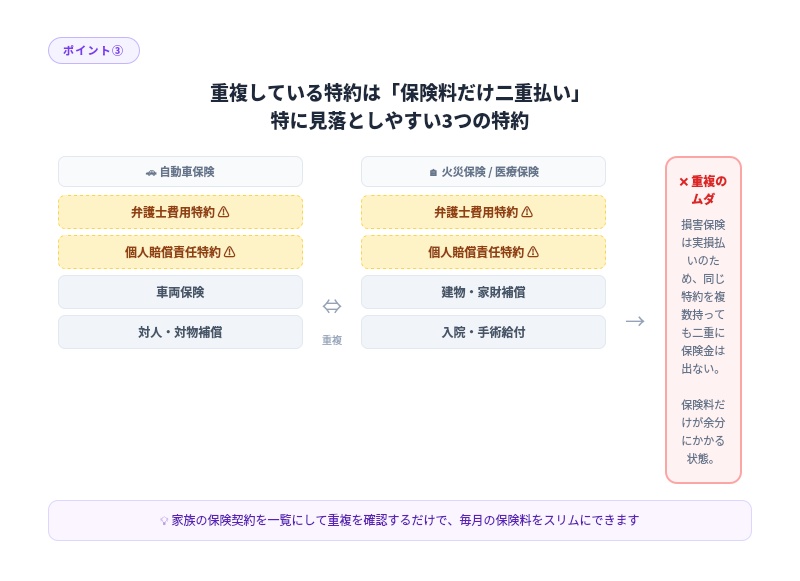Image resolution: width=800 pixels, height=581 pixels.
Task: Choose the 対人・対物補償 box
Action: [180, 332]
